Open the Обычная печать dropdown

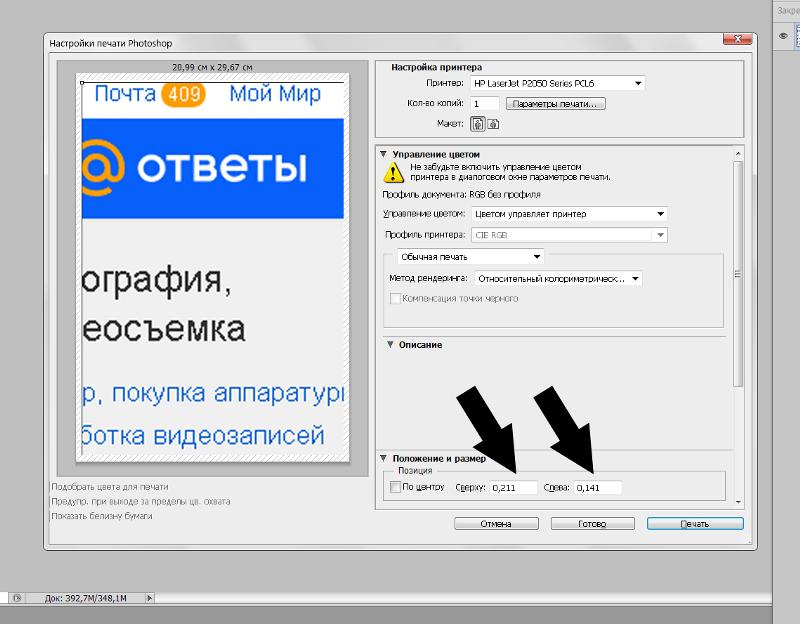[x=470, y=257]
